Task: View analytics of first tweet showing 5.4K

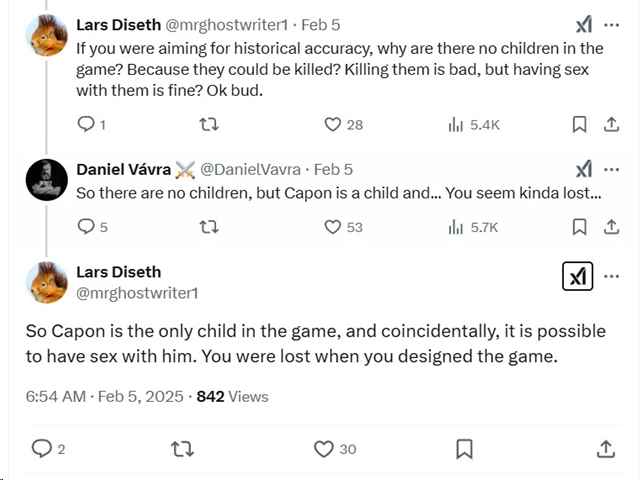Action: (456, 124)
